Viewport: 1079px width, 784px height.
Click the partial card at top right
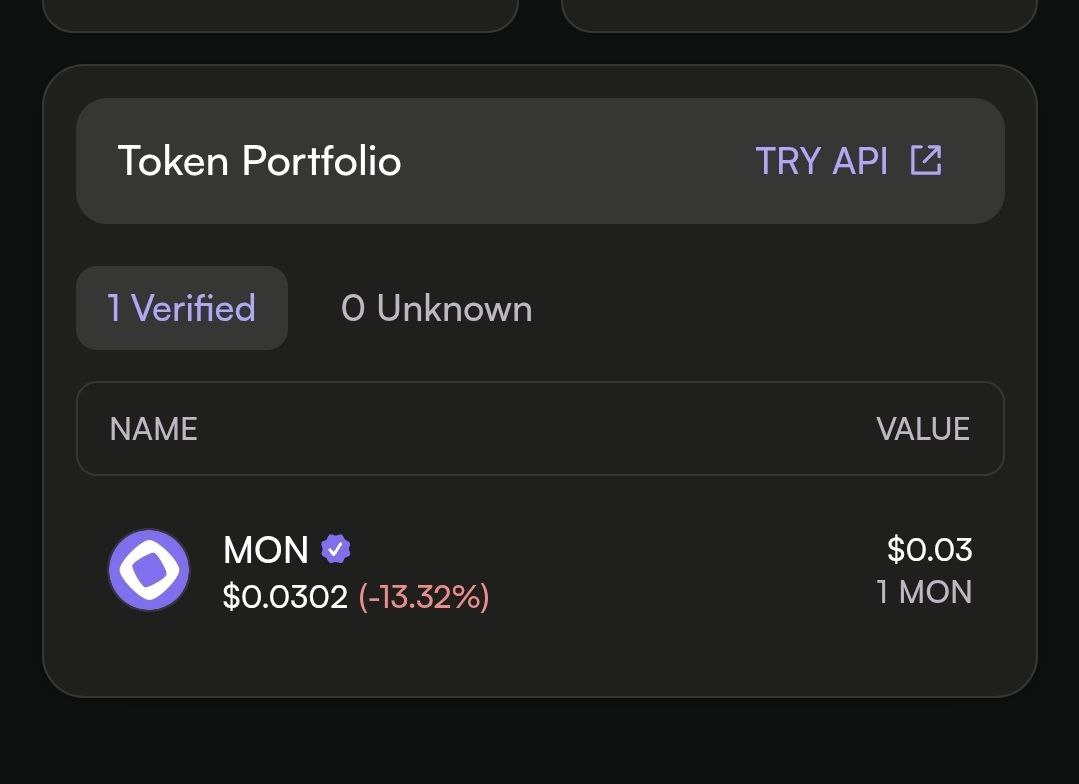[798, 14]
